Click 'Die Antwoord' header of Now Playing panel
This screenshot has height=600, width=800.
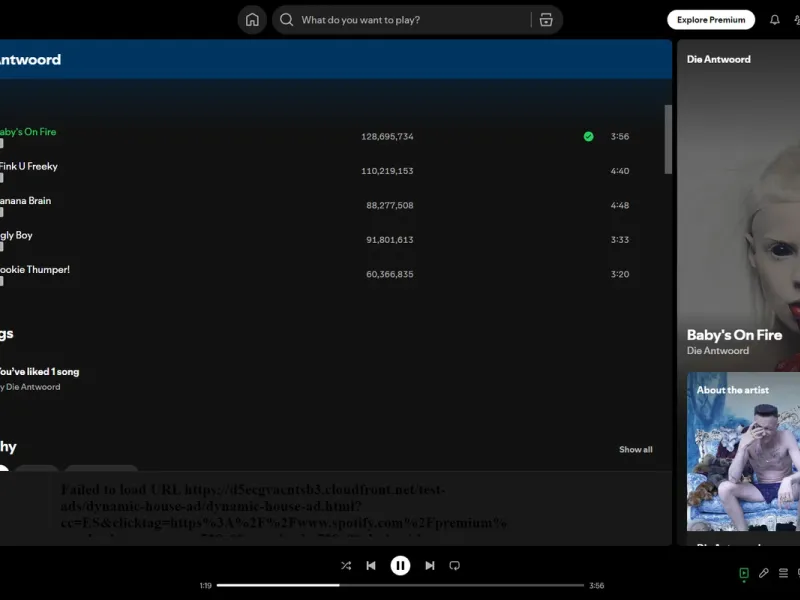tap(718, 59)
